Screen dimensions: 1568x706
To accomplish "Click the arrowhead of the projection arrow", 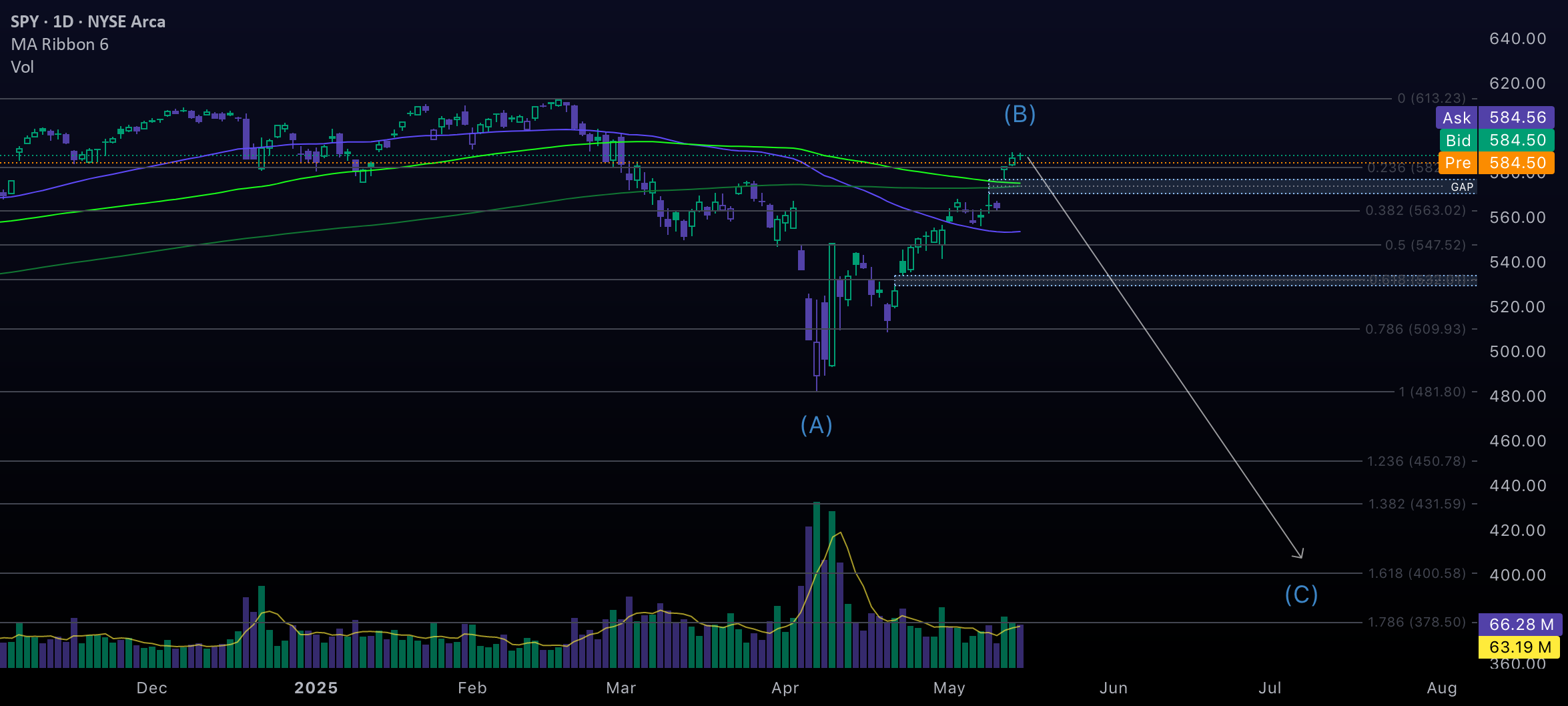I will pyautogui.click(x=1300, y=554).
